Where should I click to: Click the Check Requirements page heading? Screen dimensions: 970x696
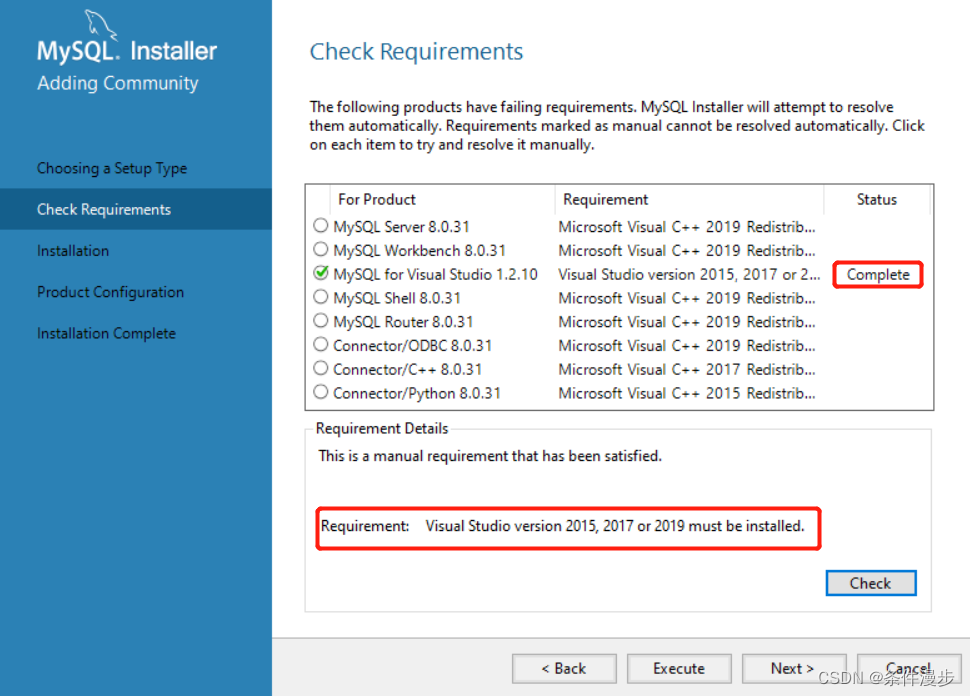coord(416,51)
